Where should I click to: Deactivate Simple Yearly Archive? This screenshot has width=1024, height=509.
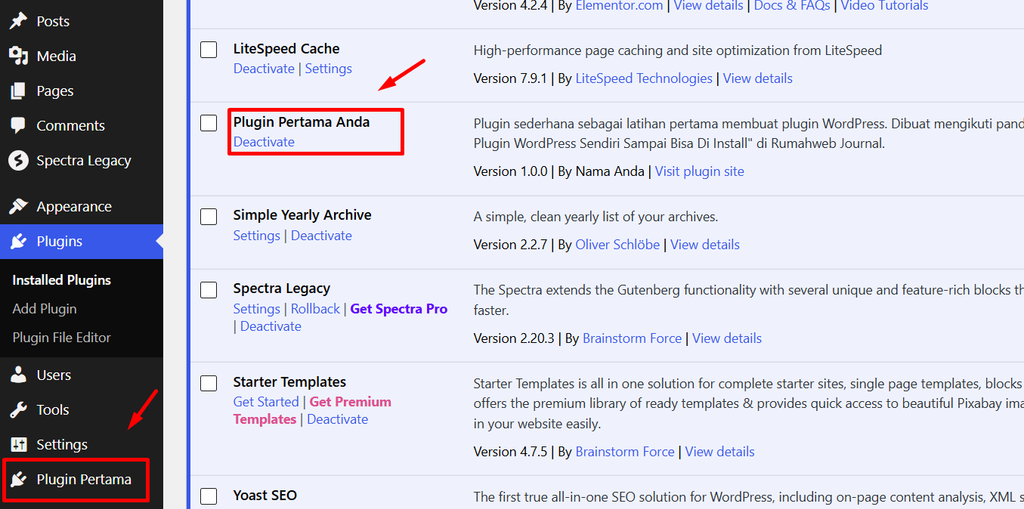tap(321, 235)
